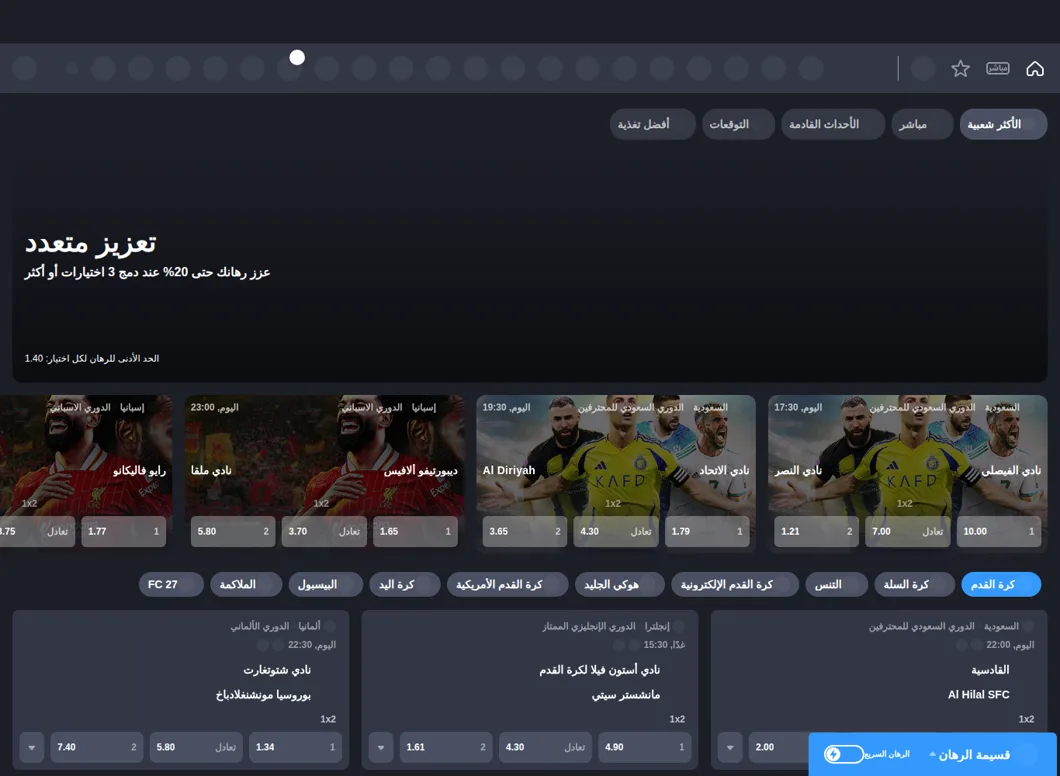Select the tennis 'التنس' sport chip
The width and height of the screenshot is (1060, 776).
[836, 585]
